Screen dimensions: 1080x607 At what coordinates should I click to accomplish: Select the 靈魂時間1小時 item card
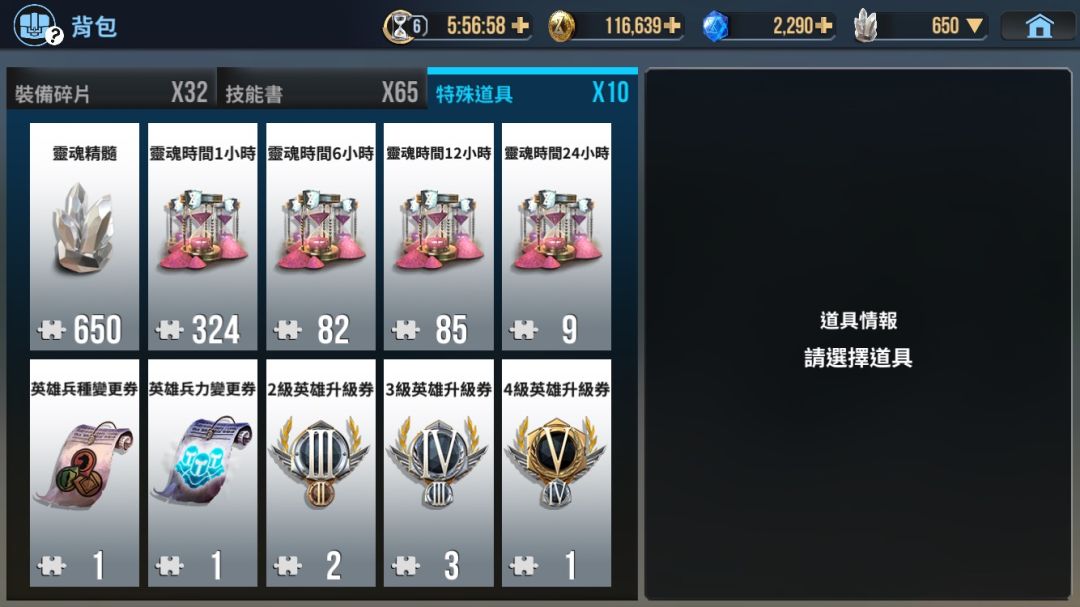pos(202,236)
